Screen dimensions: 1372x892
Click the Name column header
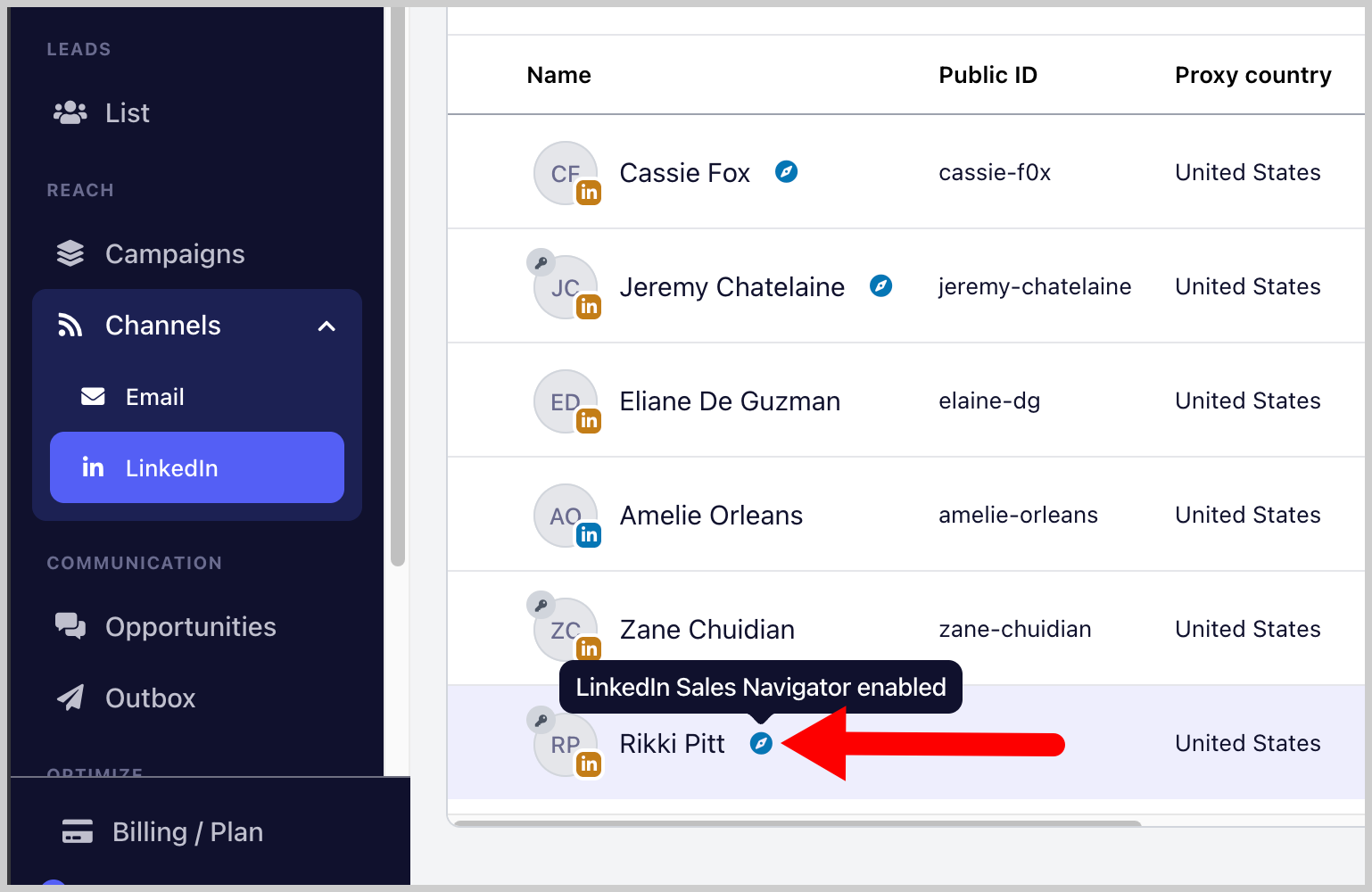[558, 75]
